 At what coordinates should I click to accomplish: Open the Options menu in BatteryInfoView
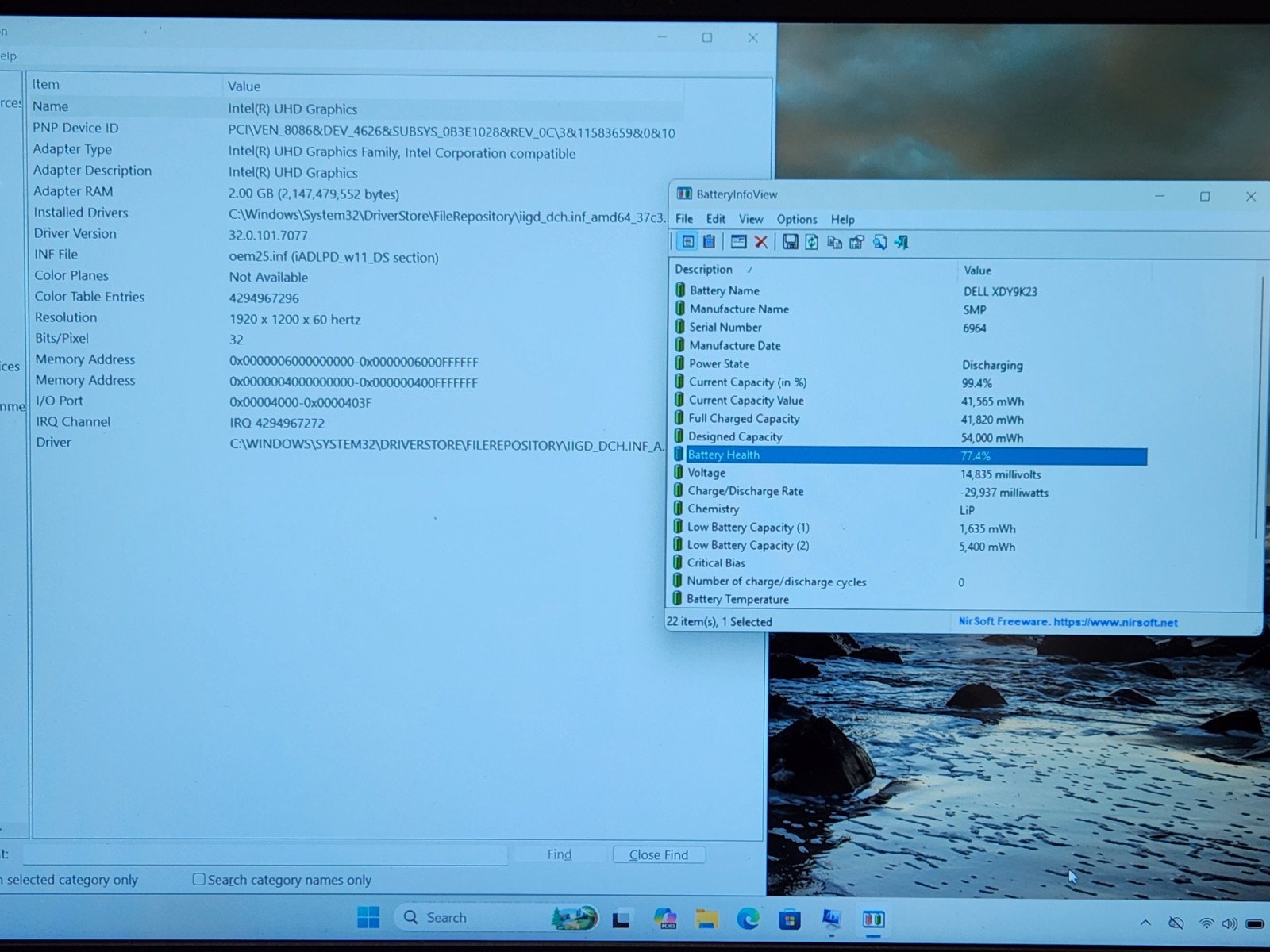[x=797, y=219]
